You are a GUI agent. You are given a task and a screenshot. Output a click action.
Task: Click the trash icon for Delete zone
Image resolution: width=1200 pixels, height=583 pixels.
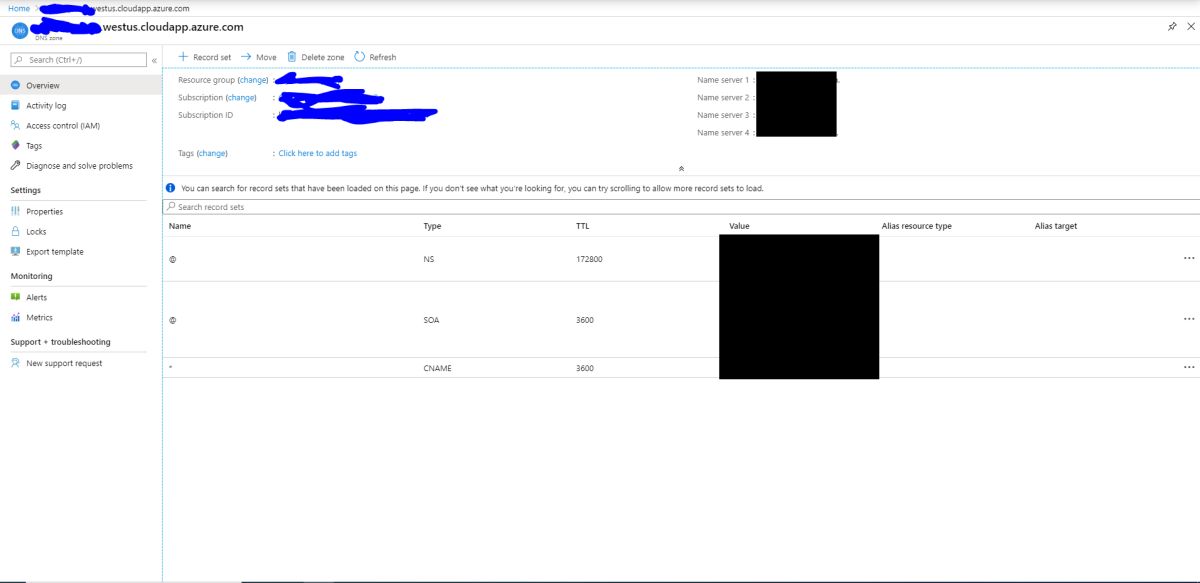292,57
